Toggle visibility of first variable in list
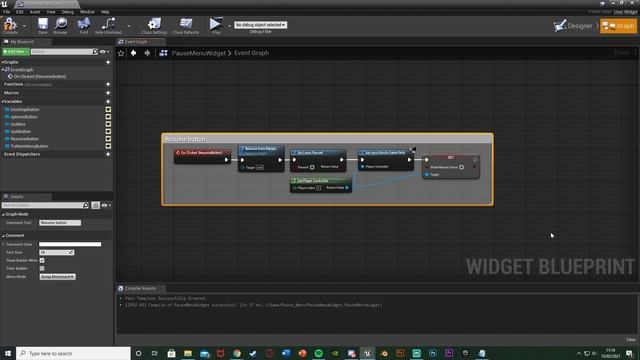Screen dimensions: 640x360 click(108, 109)
